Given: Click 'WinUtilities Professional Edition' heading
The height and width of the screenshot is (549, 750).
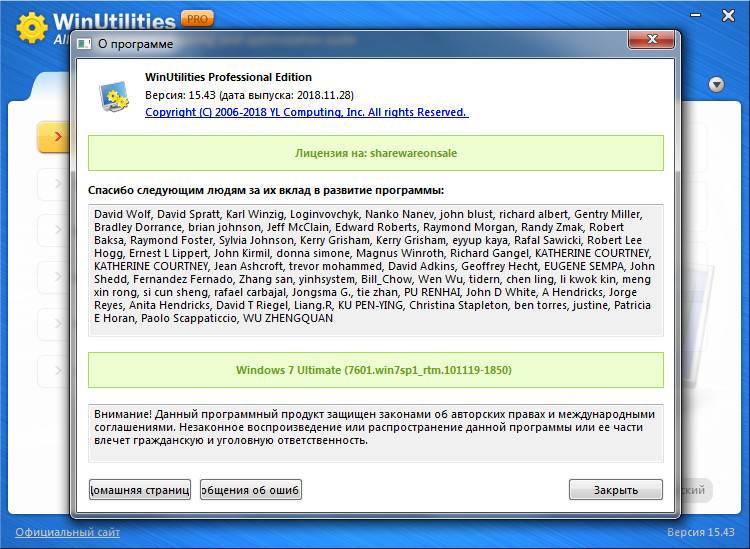Looking at the screenshot, I should pyautogui.click(x=228, y=77).
